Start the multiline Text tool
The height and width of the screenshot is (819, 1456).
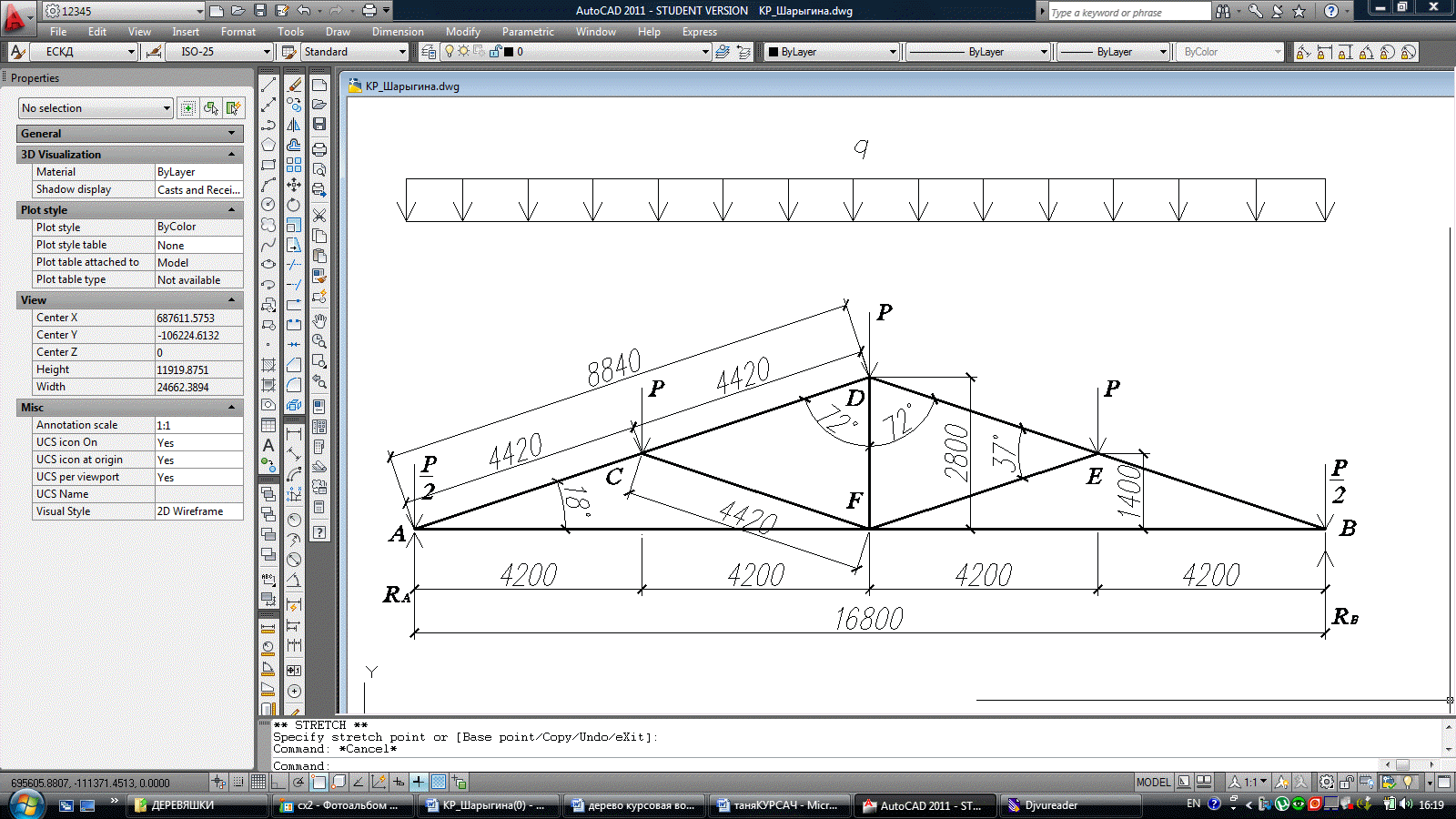click(268, 445)
